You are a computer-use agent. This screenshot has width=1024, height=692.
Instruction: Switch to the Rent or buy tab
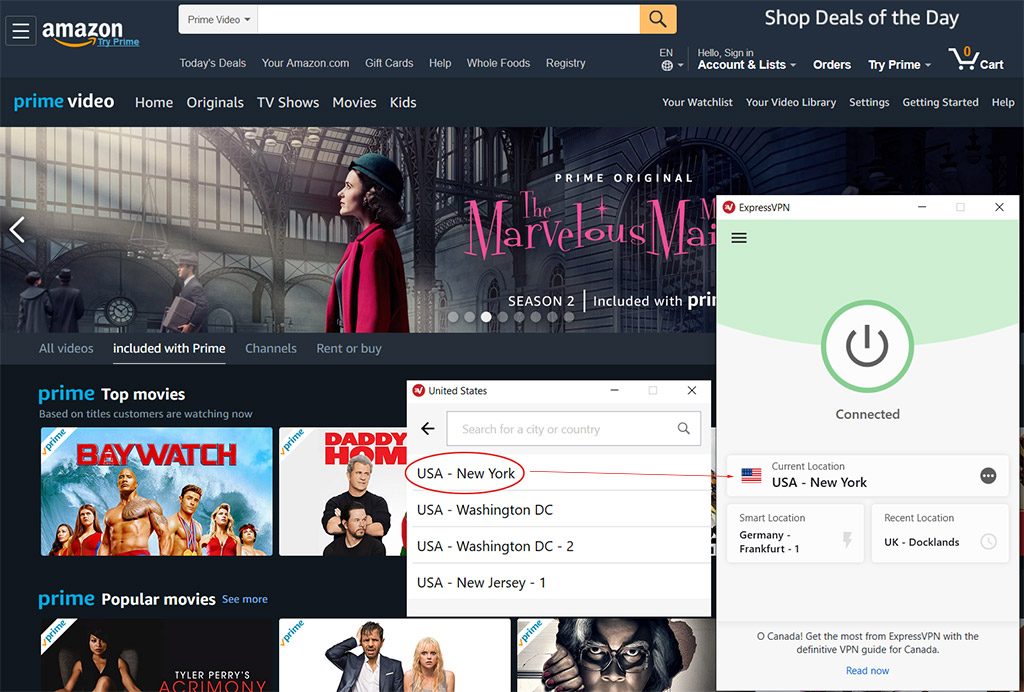pyautogui.click(x=349, y=349)
